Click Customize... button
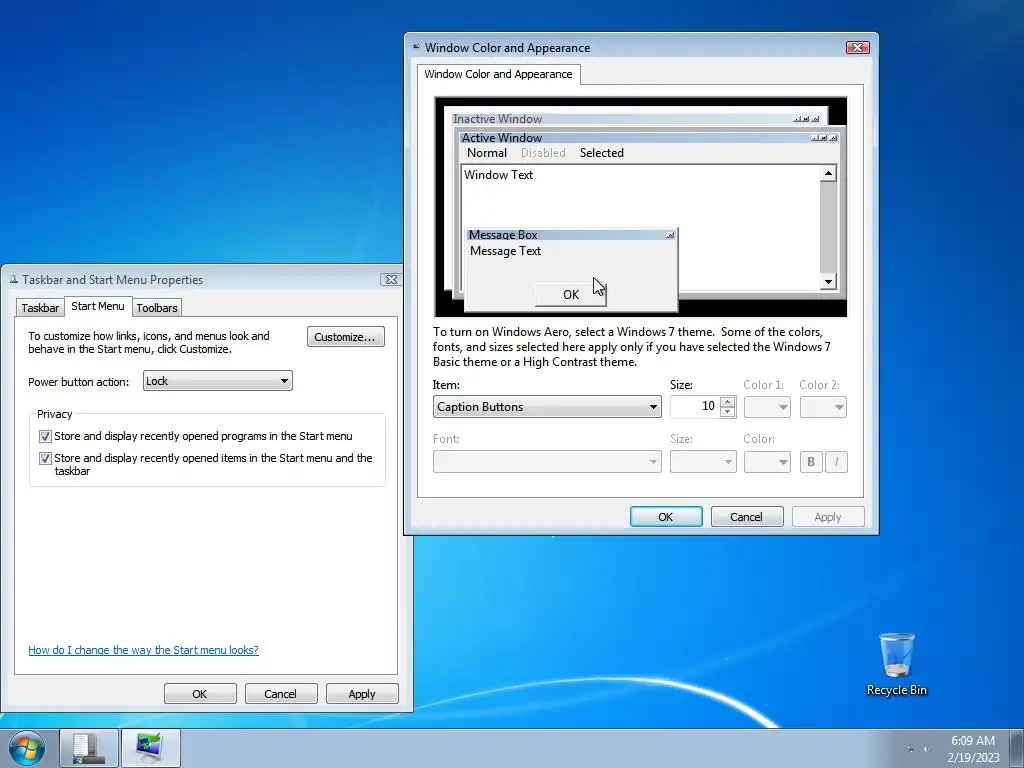This screenshot has height=768, width=1024. 345,337
